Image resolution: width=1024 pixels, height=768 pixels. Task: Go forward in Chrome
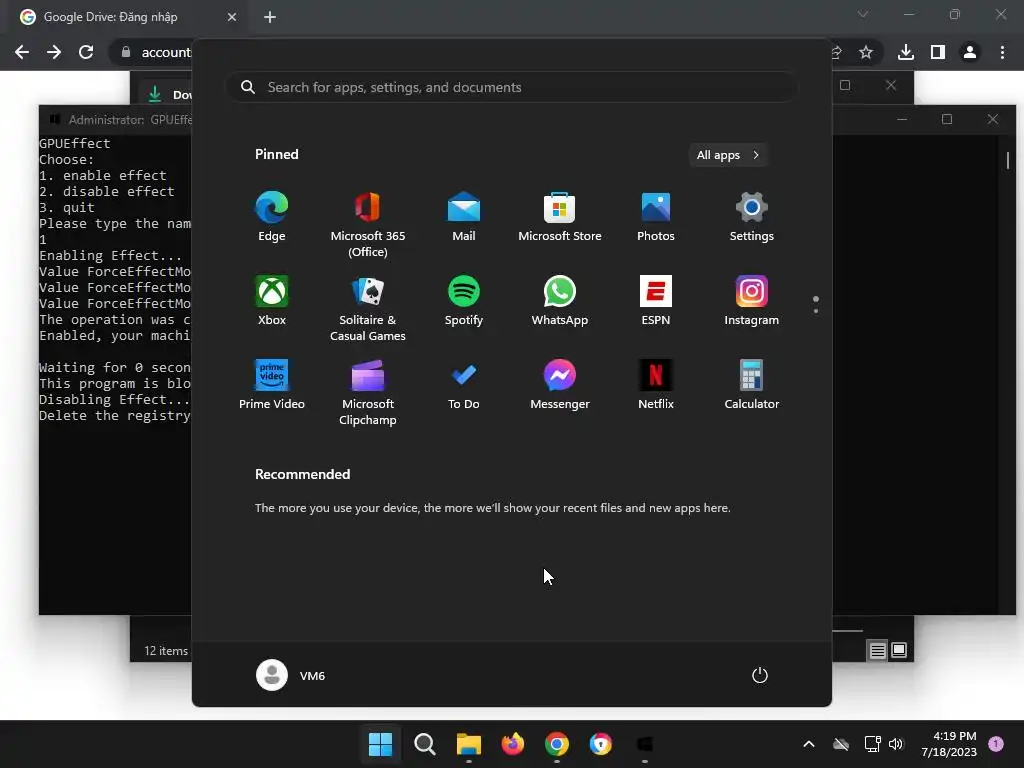pos(54,52)
